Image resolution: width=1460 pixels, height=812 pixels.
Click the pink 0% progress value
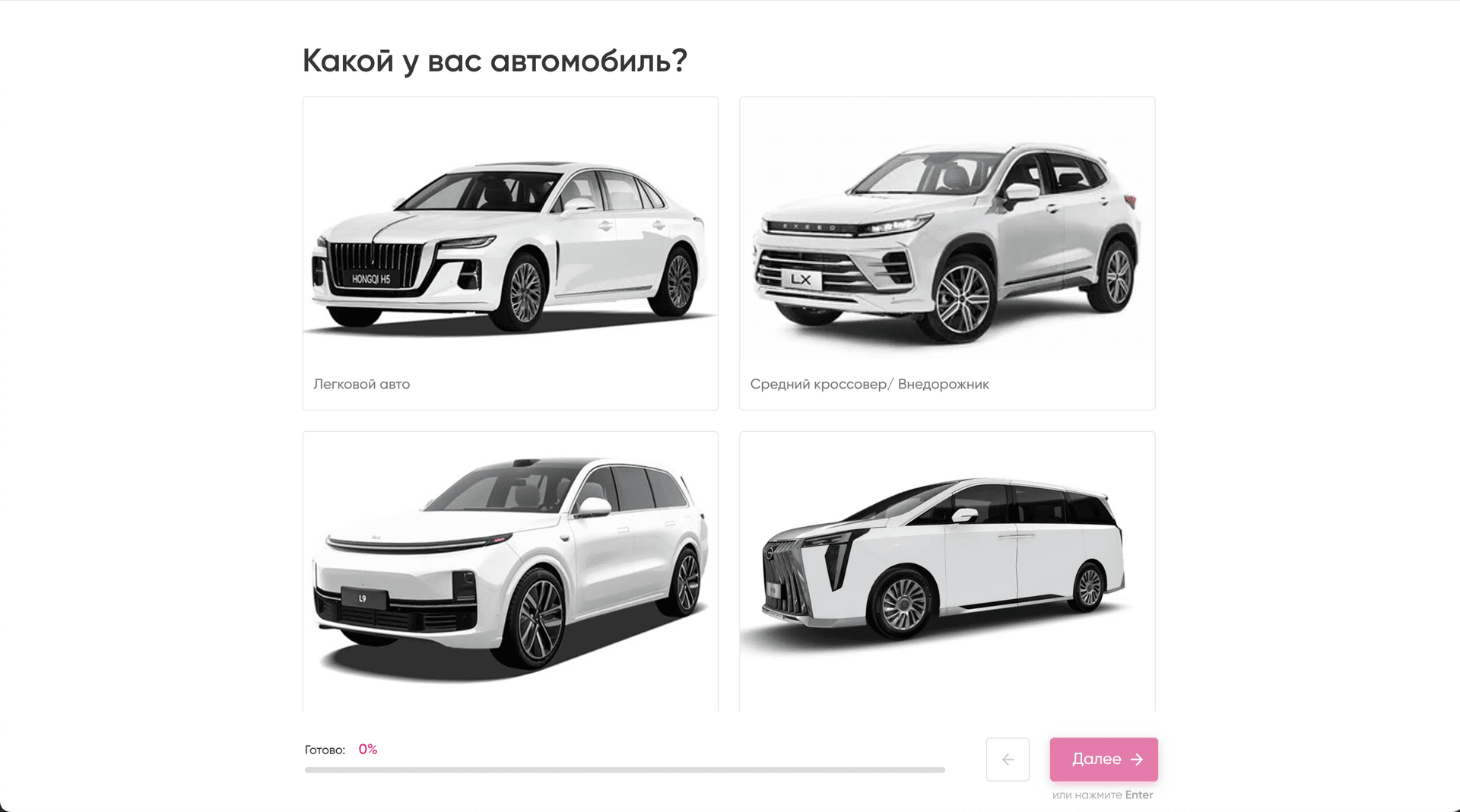pos(368,749)
